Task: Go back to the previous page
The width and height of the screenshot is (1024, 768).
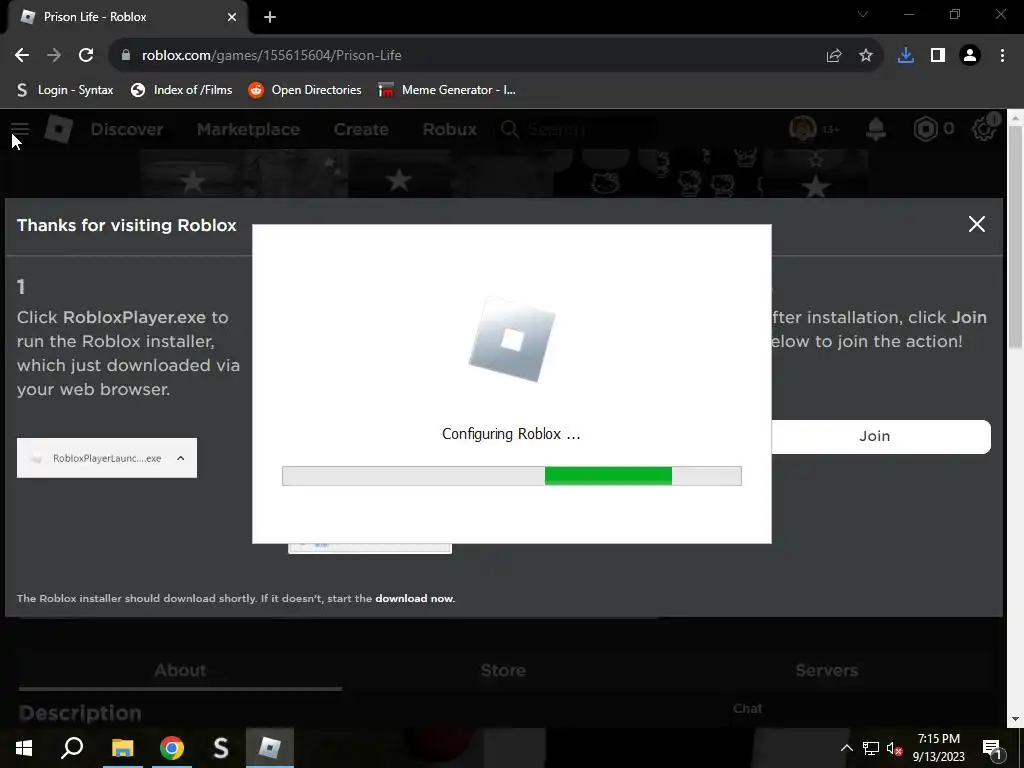Action: [22, 56]
